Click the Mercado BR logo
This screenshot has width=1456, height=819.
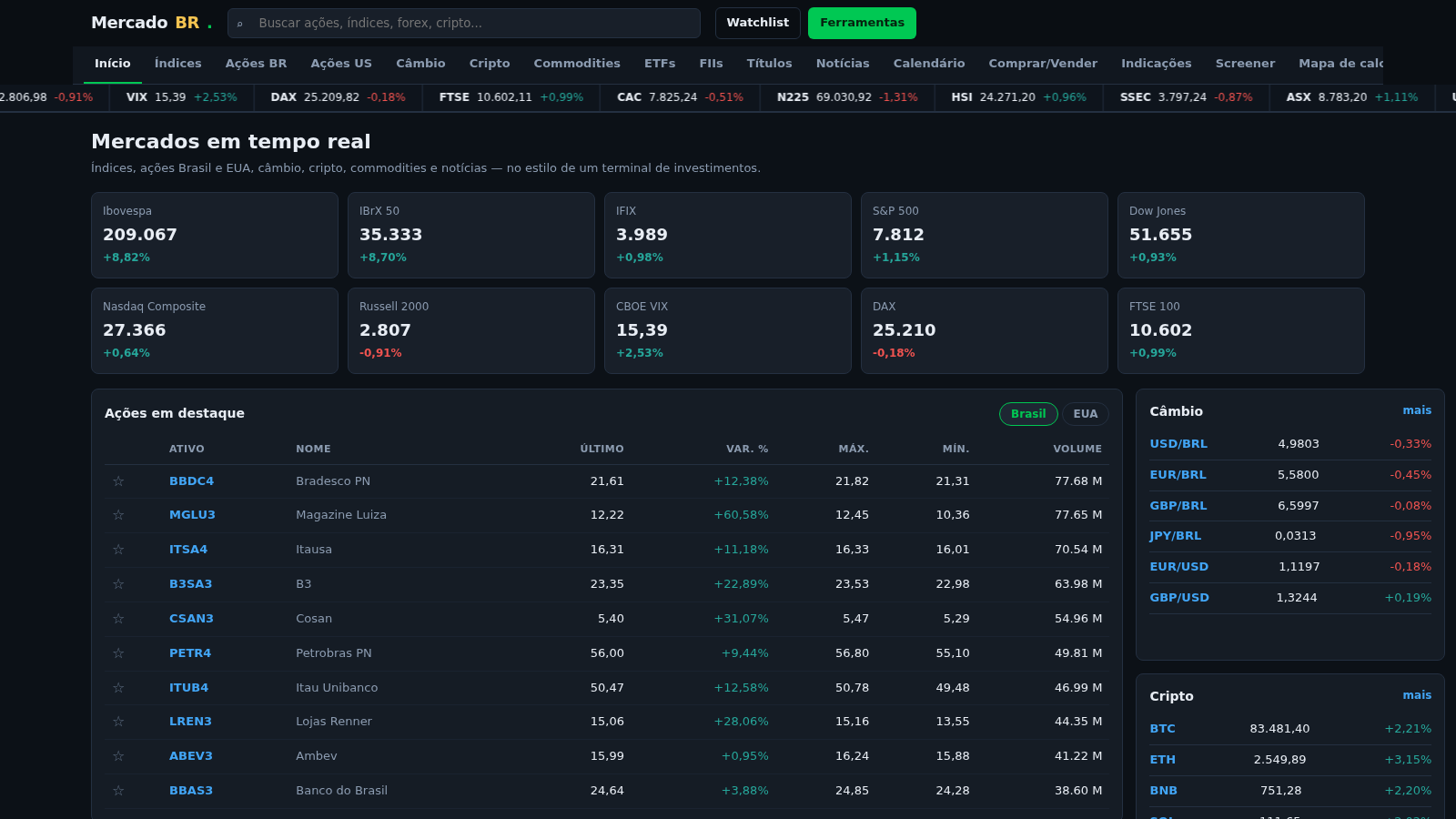tap(151, 23)
